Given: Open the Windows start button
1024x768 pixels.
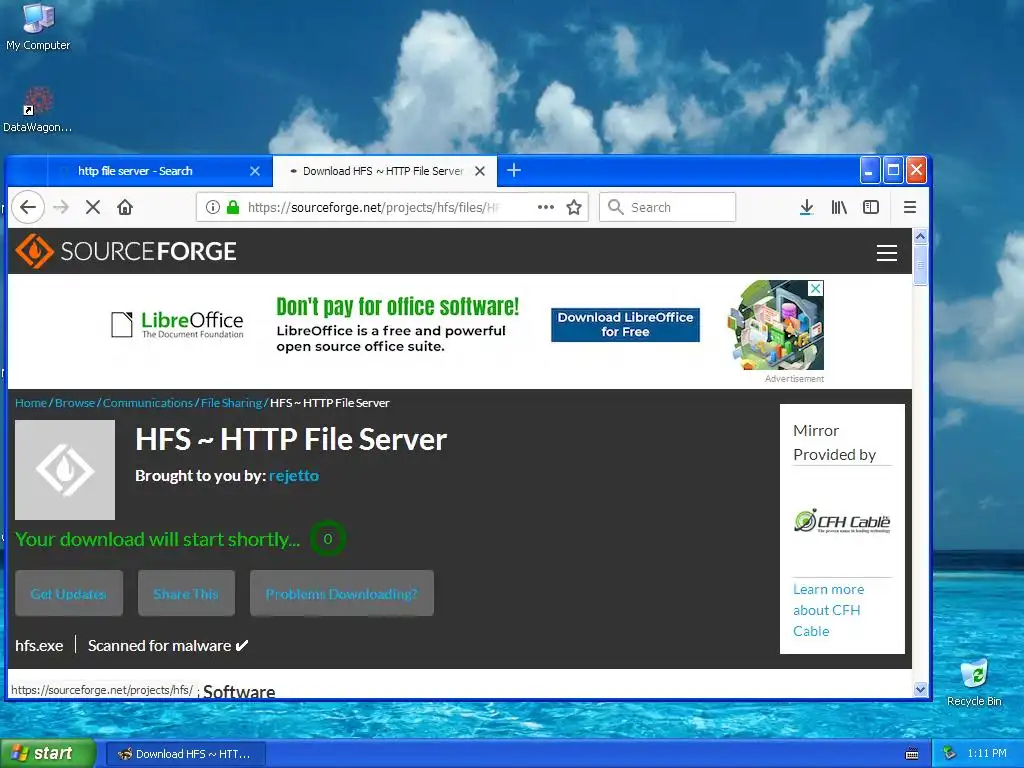Looking at the screenshot, I should (x=48, y=754).
